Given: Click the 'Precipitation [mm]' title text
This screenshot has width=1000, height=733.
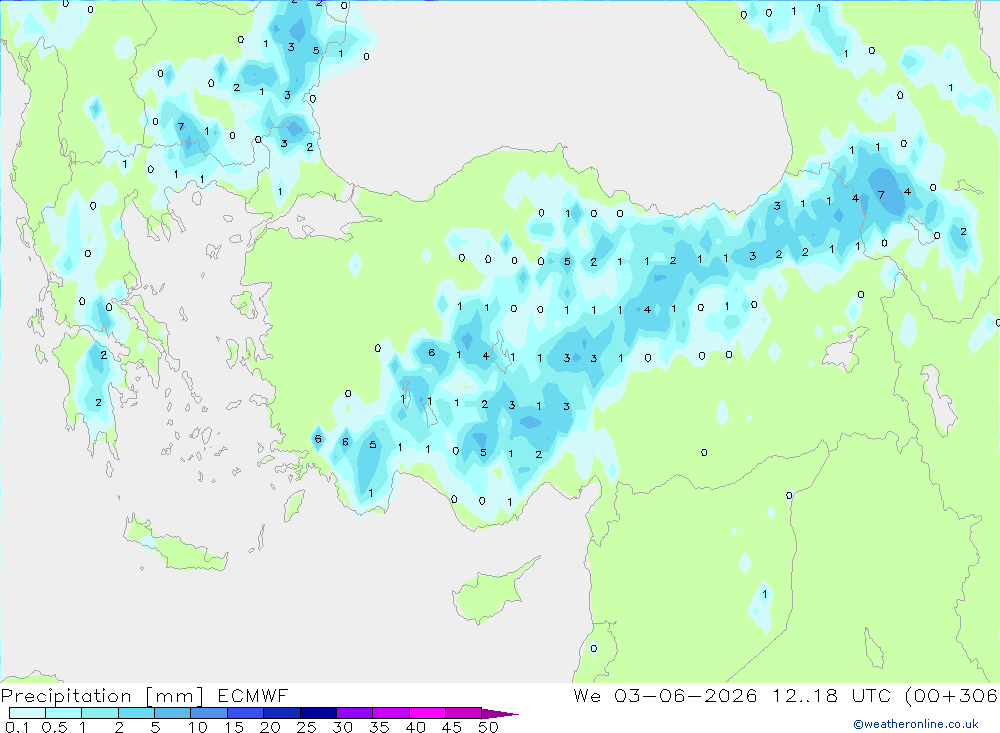Looking at the screenshot, I should coord(102,696).
